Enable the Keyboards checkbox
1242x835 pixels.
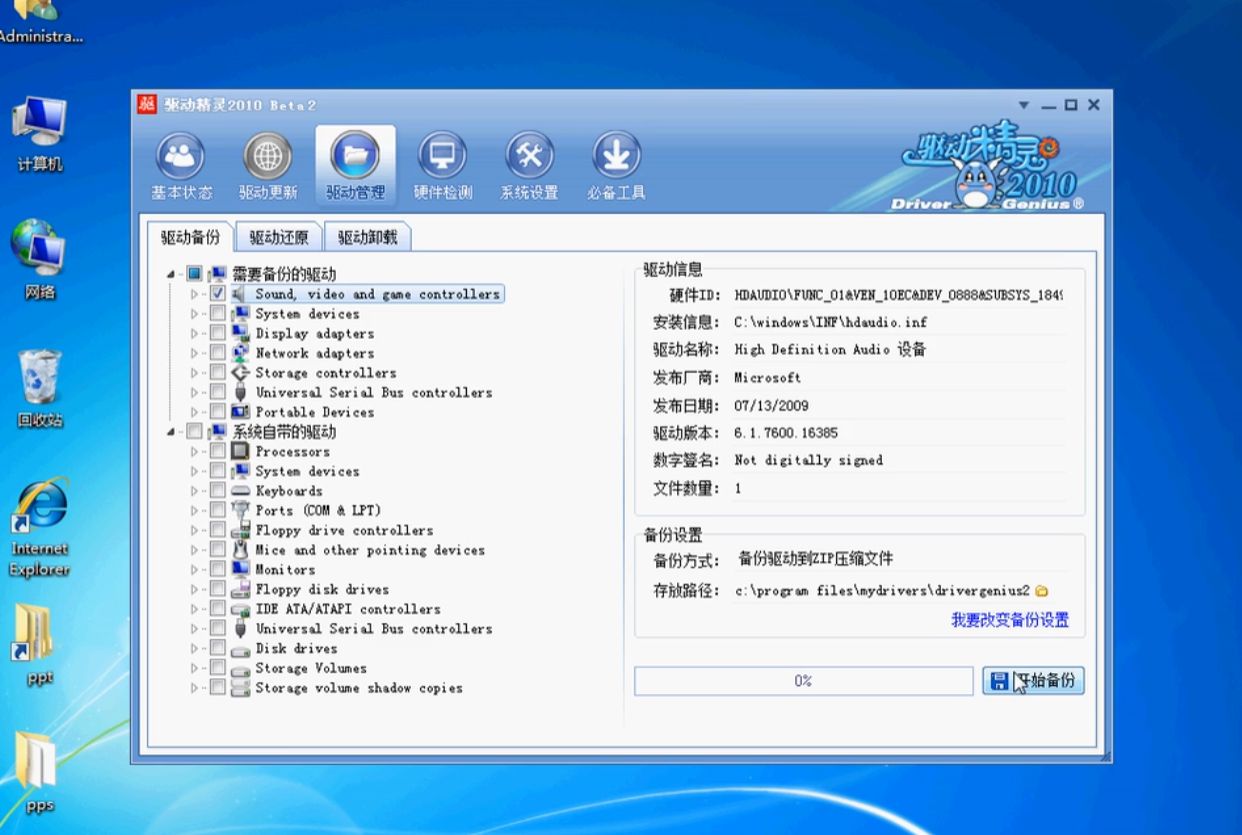pyautogui.click(x=217, y=491)
